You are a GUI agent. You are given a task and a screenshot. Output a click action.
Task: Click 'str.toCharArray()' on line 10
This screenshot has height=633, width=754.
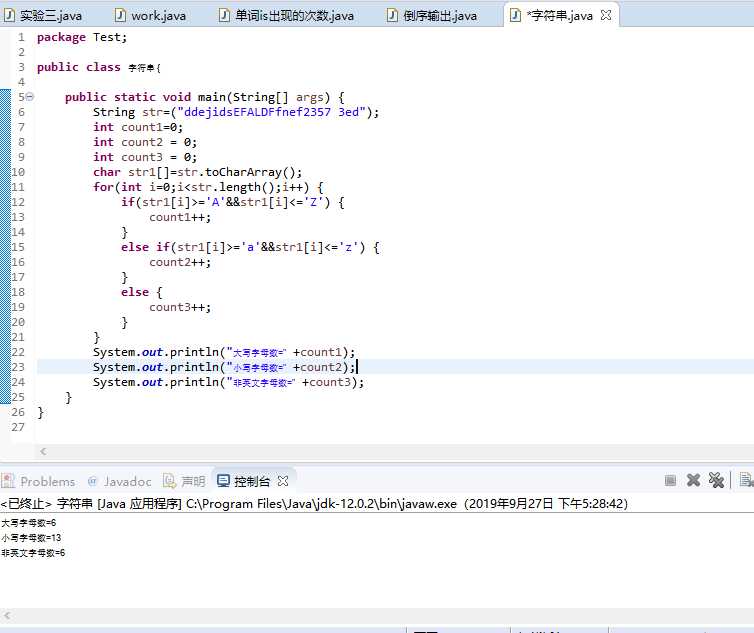click(236, 172)
